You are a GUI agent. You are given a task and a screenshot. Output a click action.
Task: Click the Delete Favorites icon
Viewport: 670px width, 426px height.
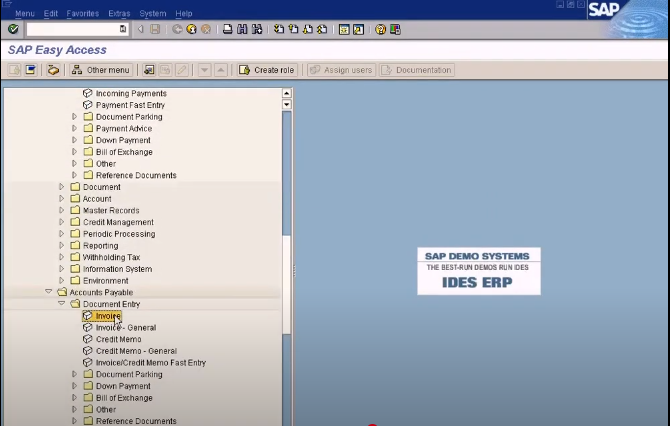165,70
